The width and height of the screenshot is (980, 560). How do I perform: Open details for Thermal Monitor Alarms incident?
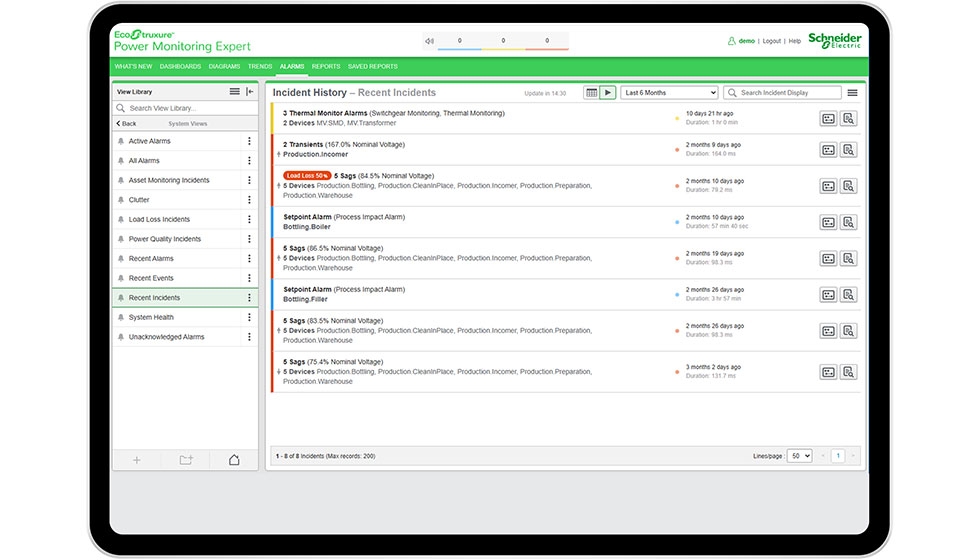tap(828, 118)
